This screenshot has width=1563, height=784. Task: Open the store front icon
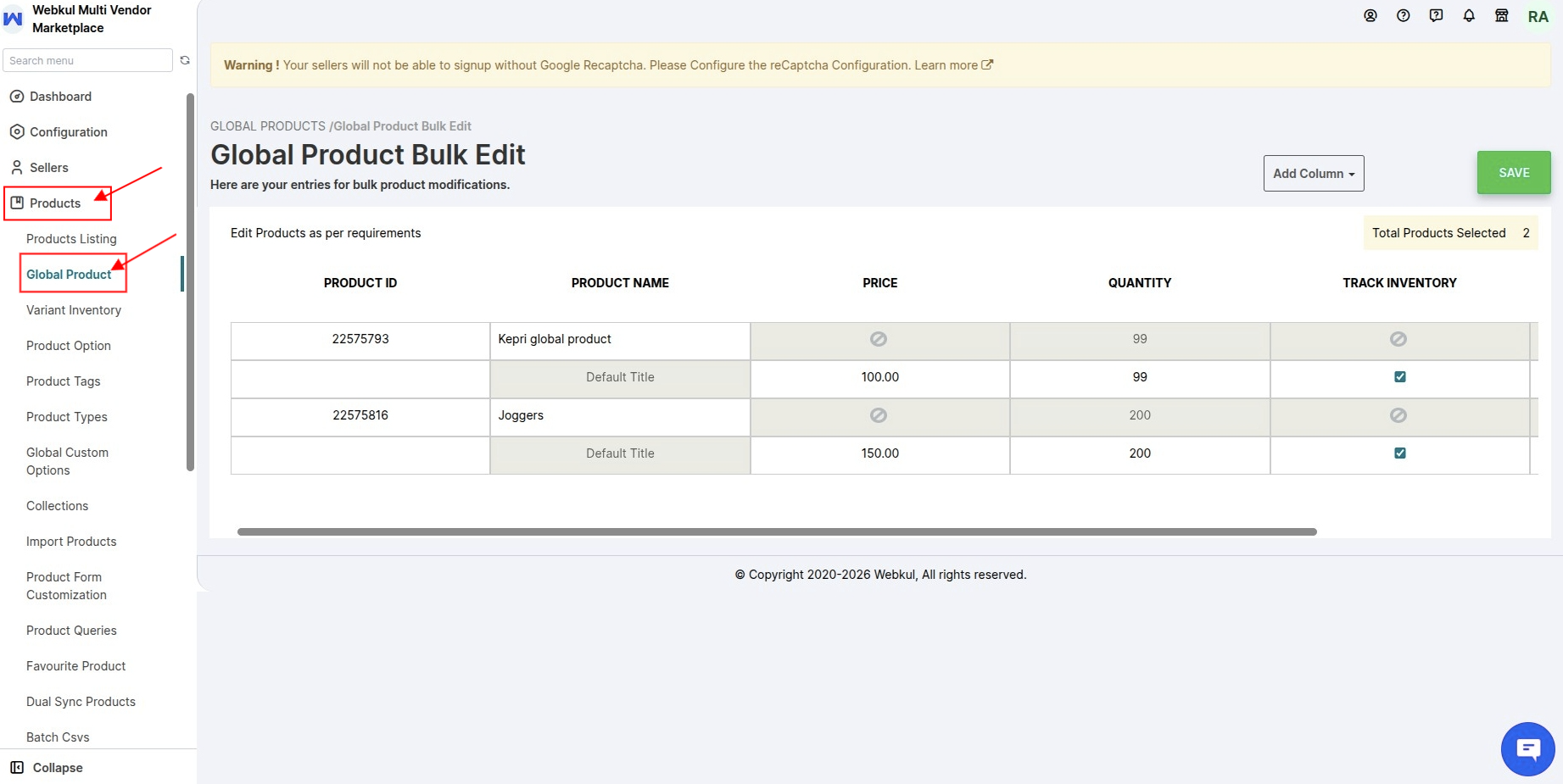1502,15
